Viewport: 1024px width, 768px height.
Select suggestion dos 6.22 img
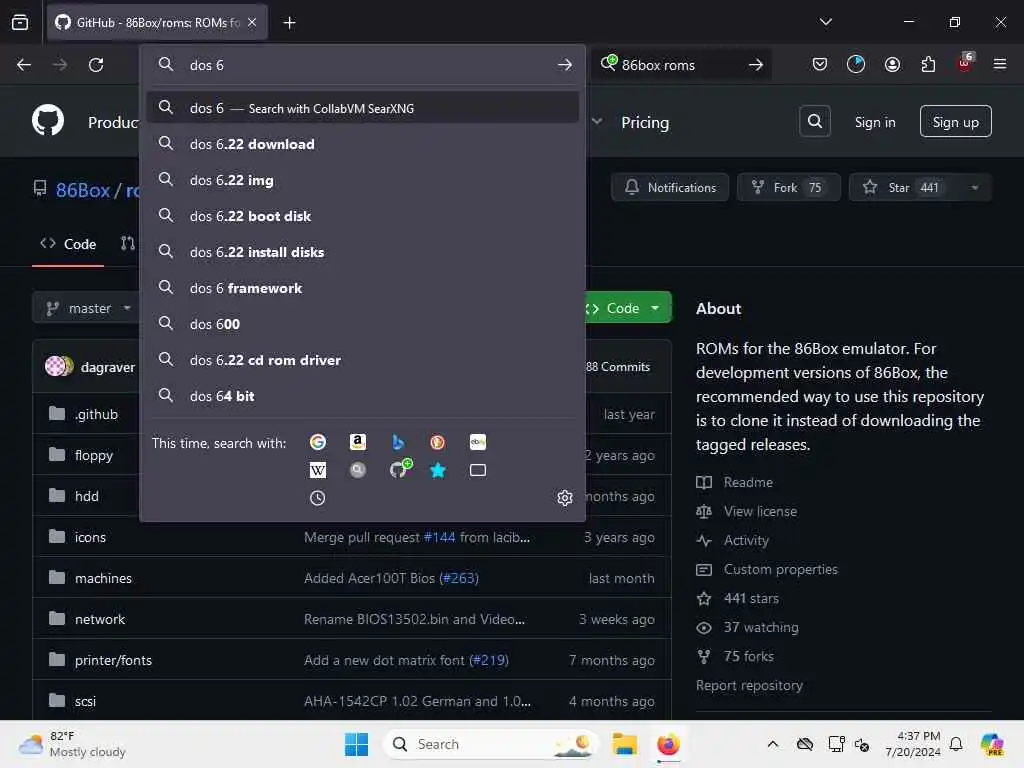[x=362, y=180]
